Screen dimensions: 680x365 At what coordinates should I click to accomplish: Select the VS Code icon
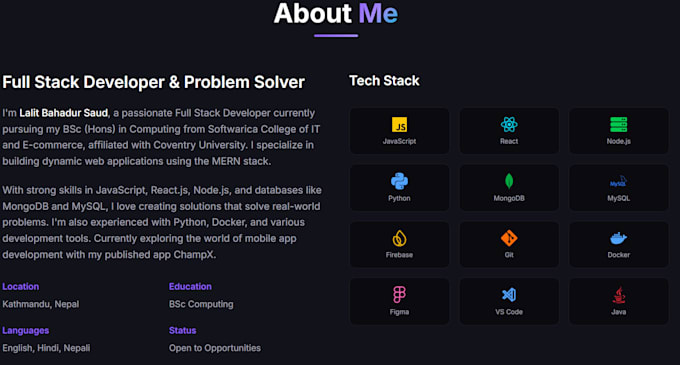click(509, 295)
